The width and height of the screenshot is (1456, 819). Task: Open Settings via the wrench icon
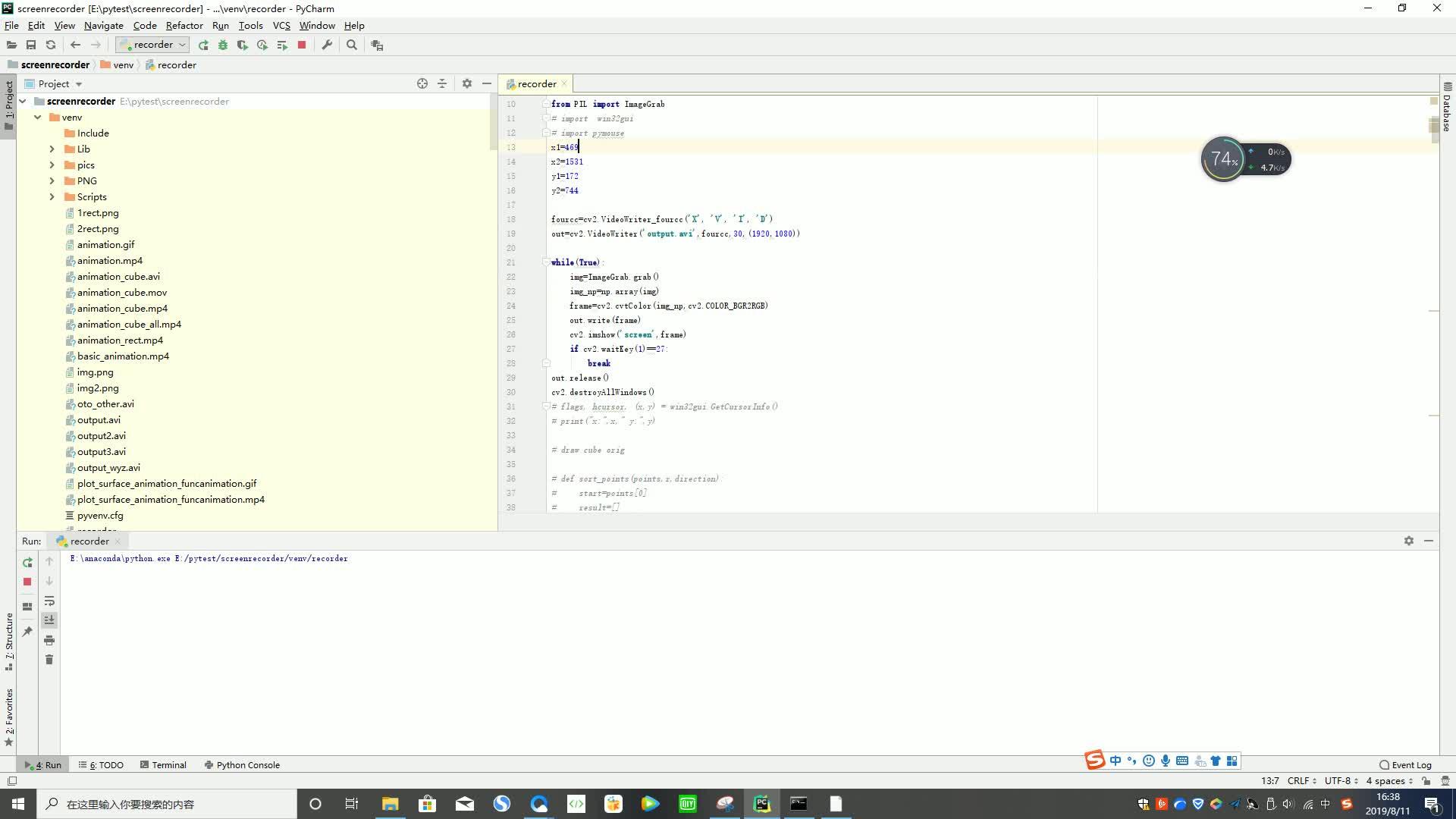click(327, 45)
